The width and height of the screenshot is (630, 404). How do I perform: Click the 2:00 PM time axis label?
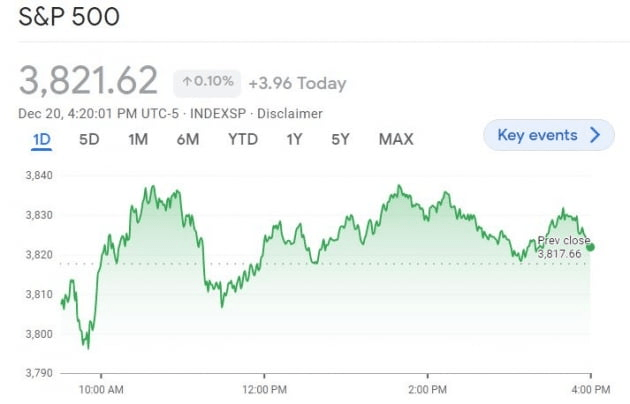pos(426,388)
